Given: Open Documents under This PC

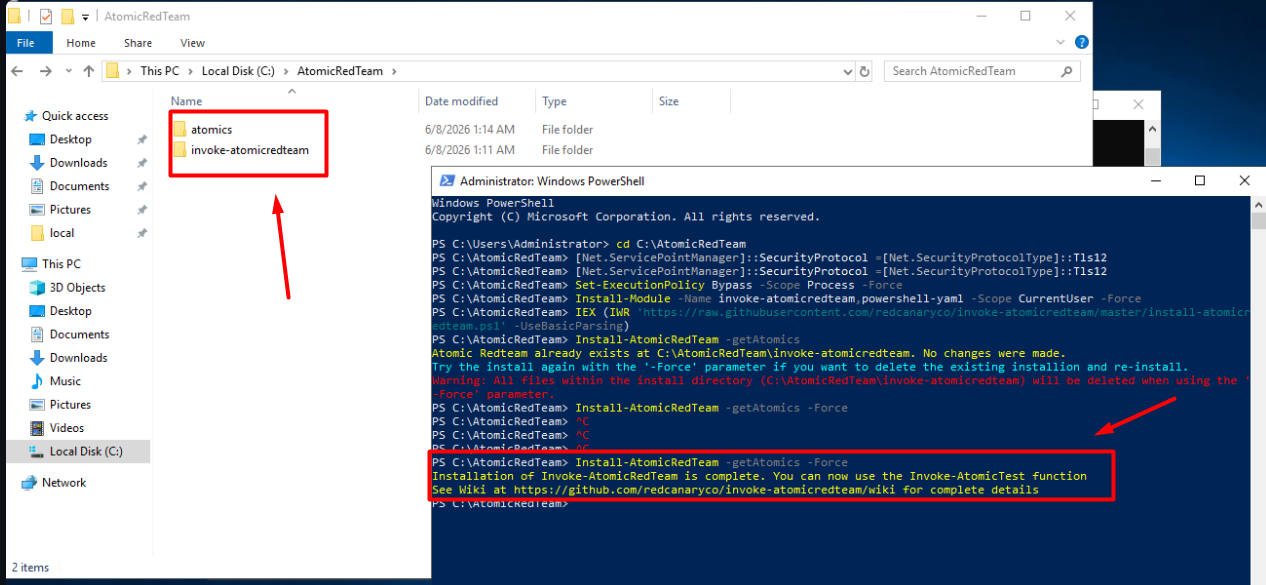Looking at the screenshot, I should pyautogui.click(x=79, y=334).
